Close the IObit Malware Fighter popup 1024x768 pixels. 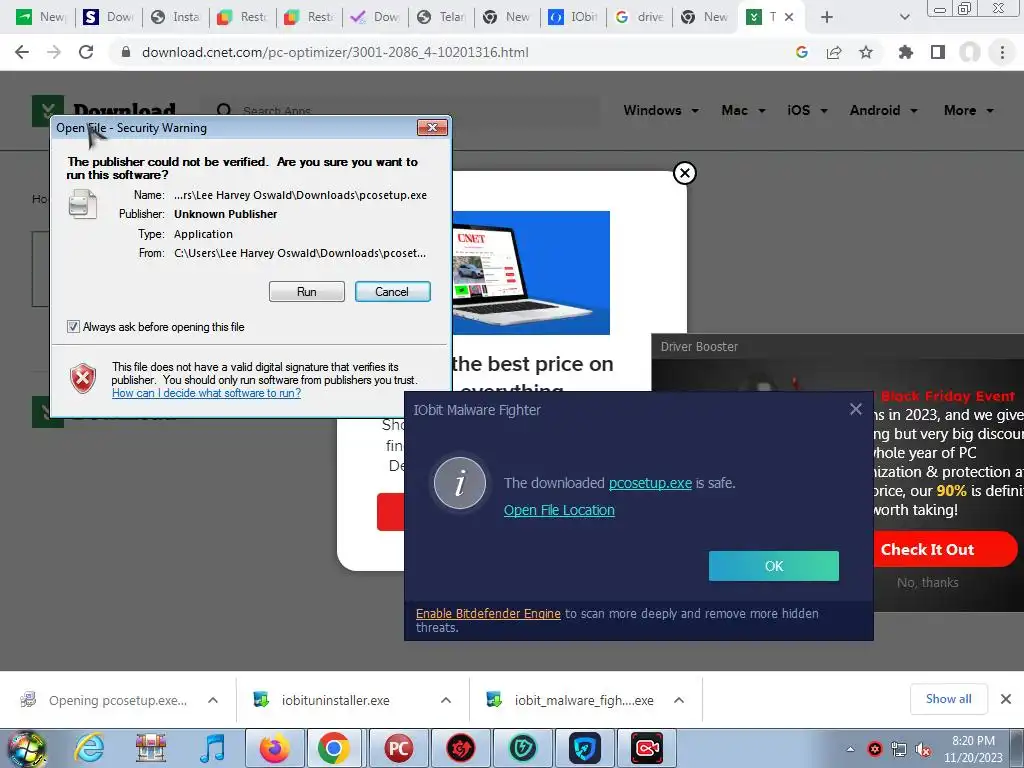point(856,409)
